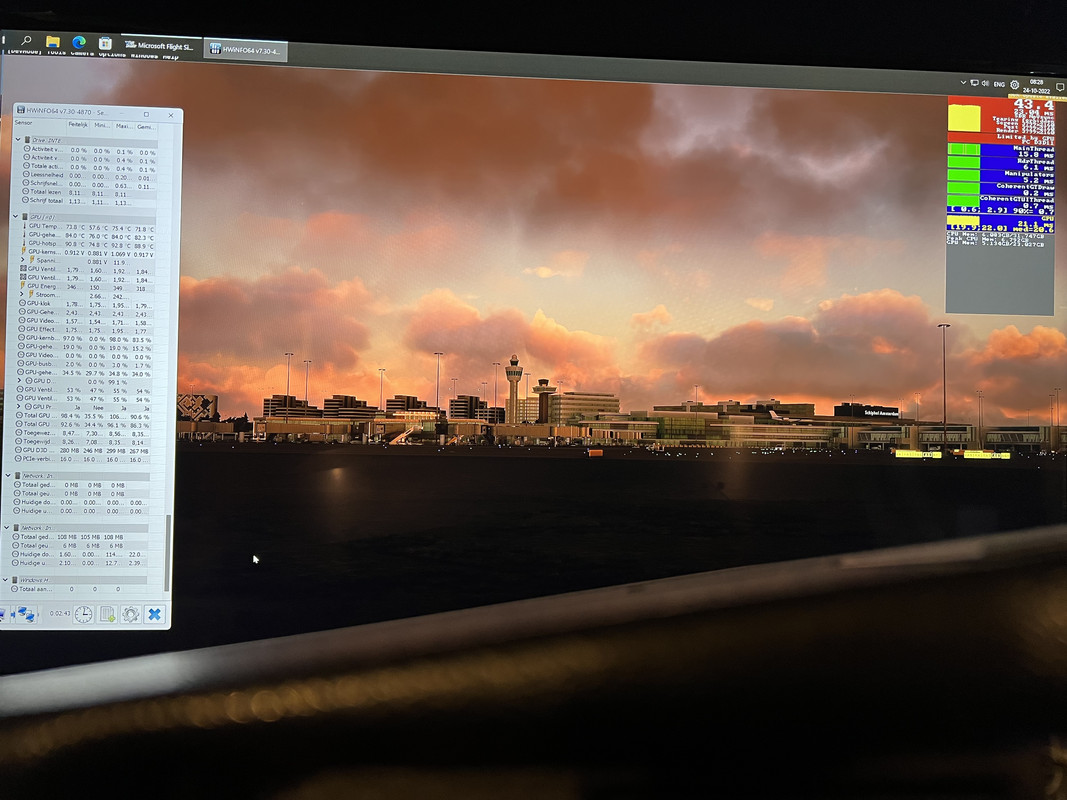Screen dimensions: 1067x800
Task: Select the GPU-klok sensor row
Action: coord(84,304)
